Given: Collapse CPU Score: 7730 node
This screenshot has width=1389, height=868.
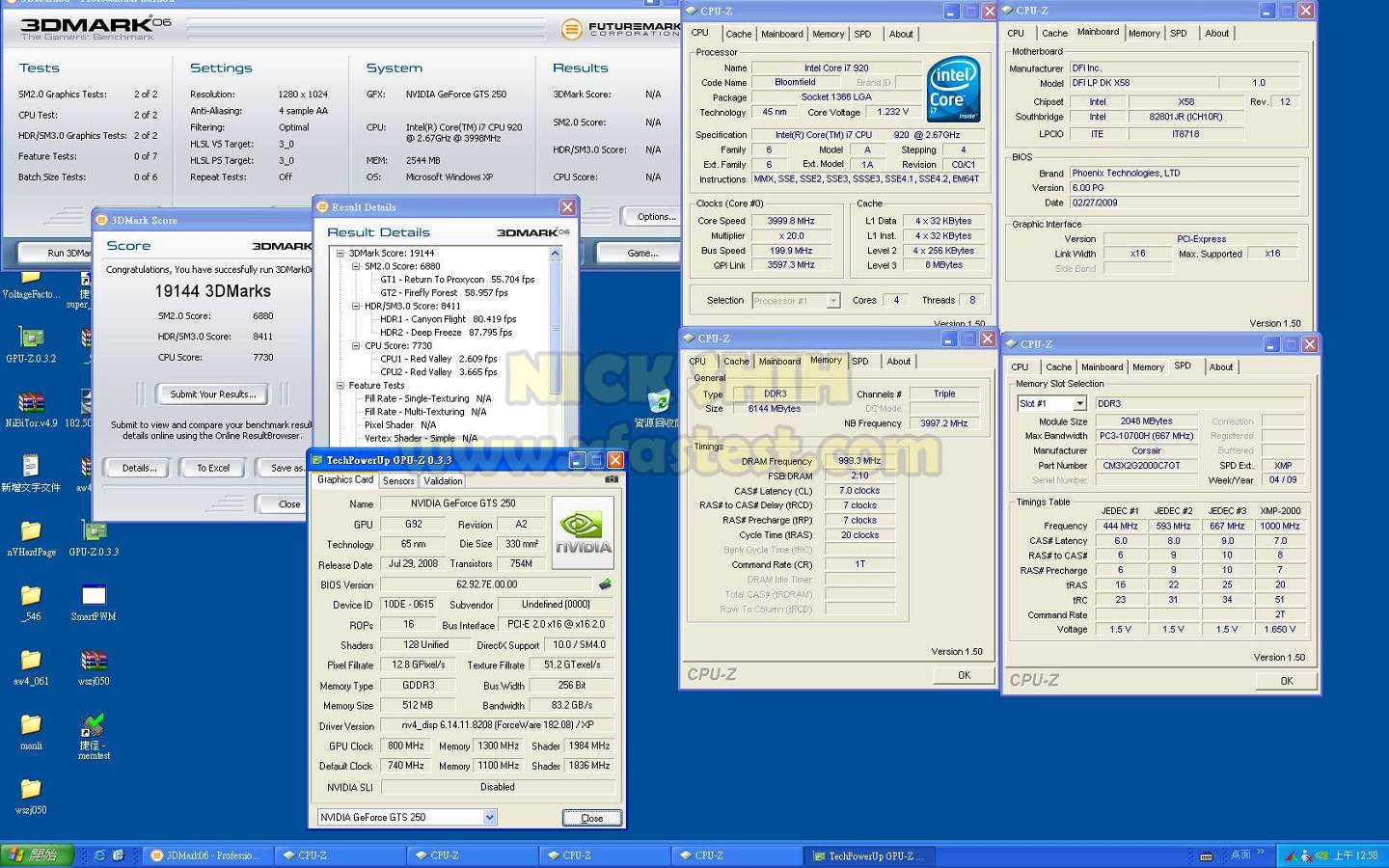Looking at the screenshot, I should [356, 345].
